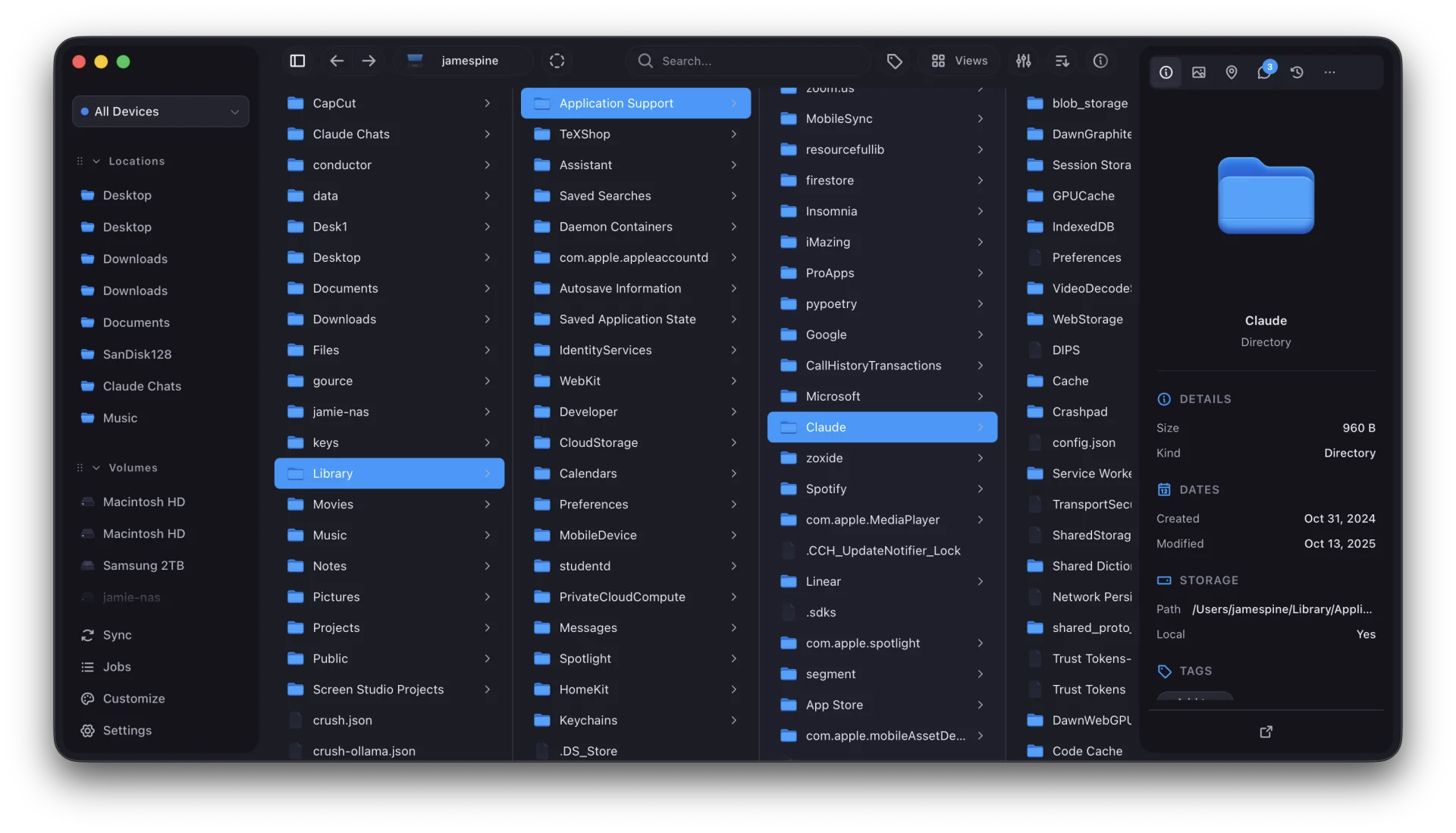The image size is (1456, 833).
Task: Expand the Spotify folder chevron
Action: pos(981,489)
